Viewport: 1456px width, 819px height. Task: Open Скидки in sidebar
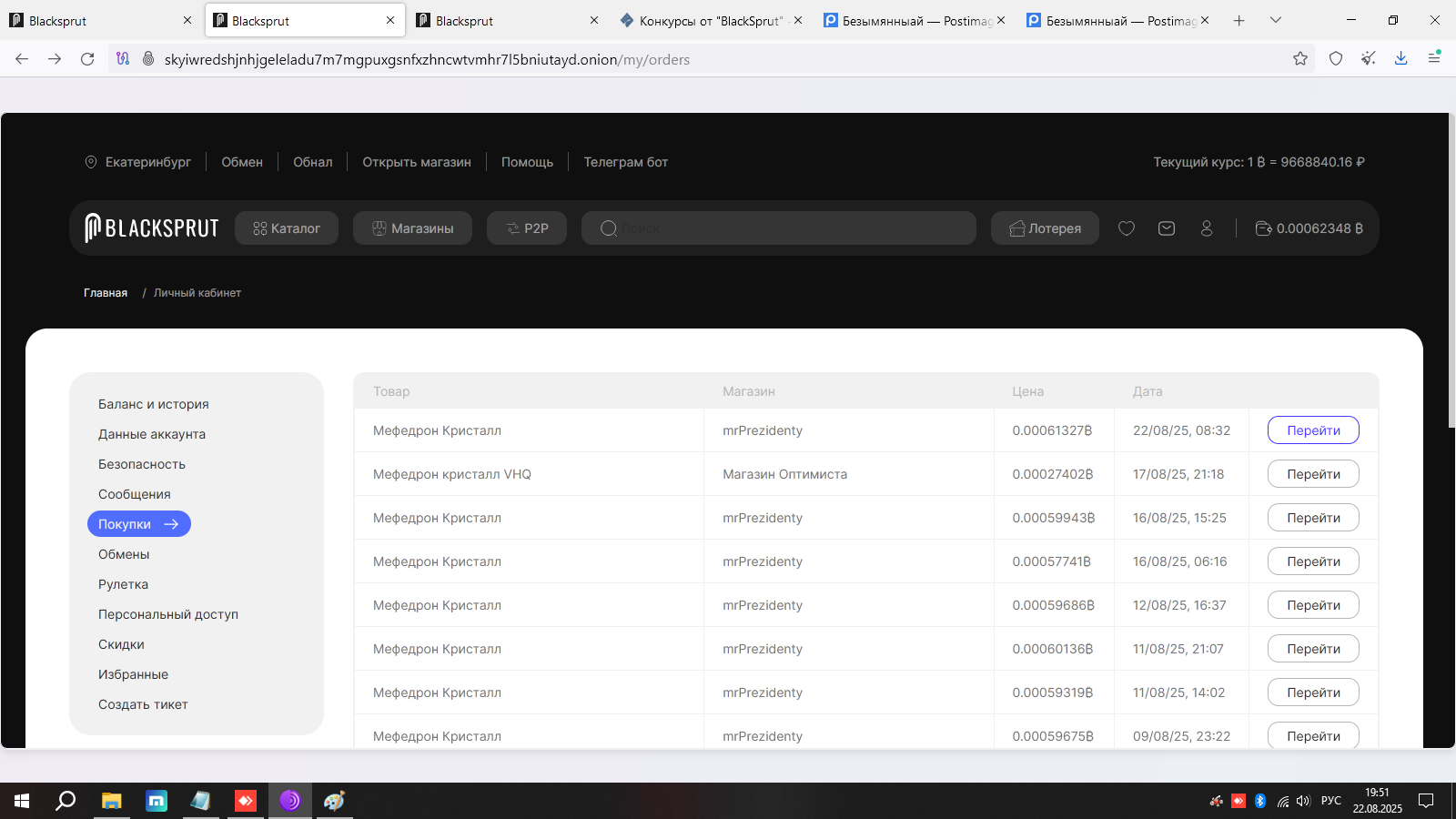[x=121, y=644]
